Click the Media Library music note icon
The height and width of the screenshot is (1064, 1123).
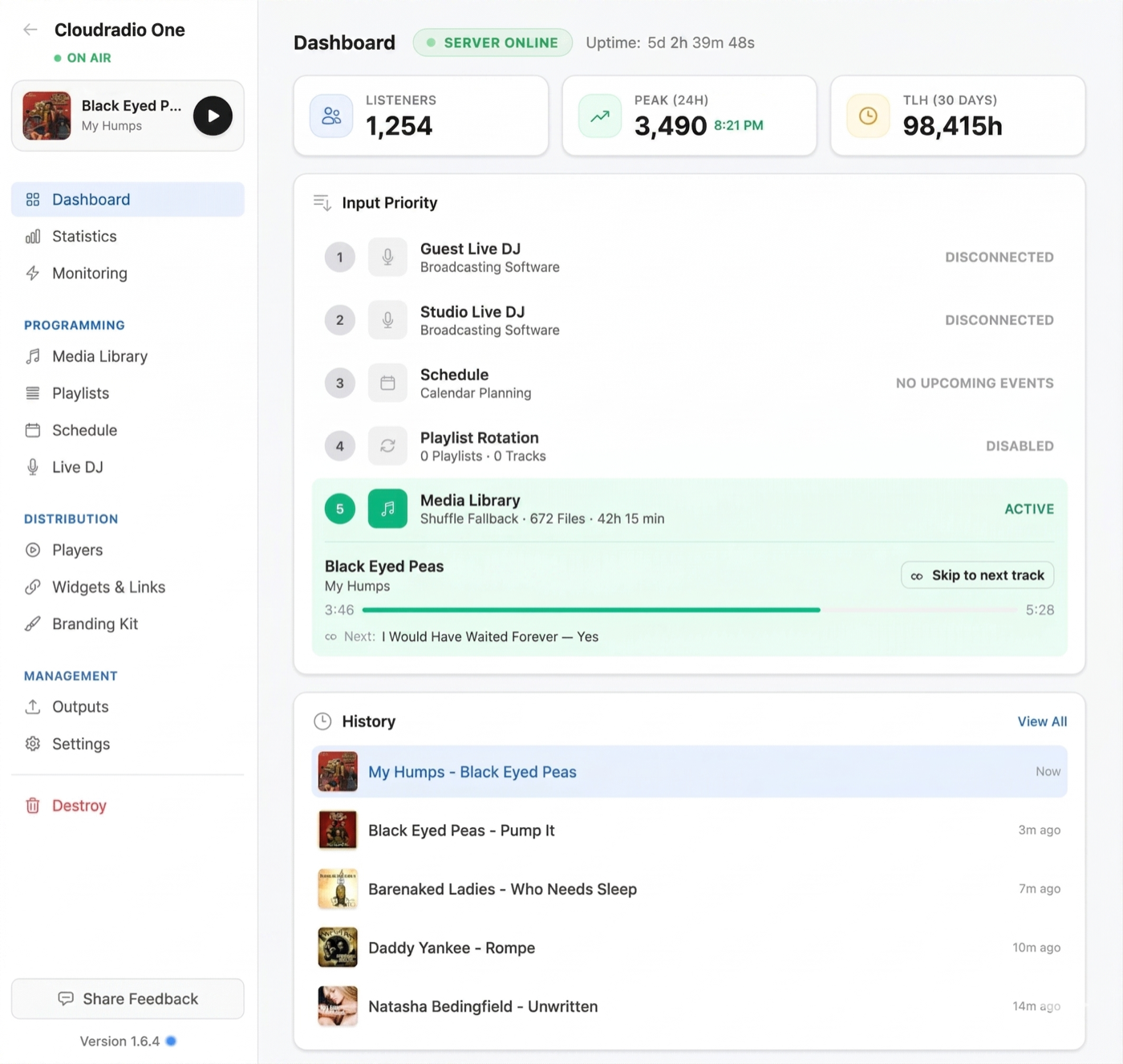click(x=33, y=355)
